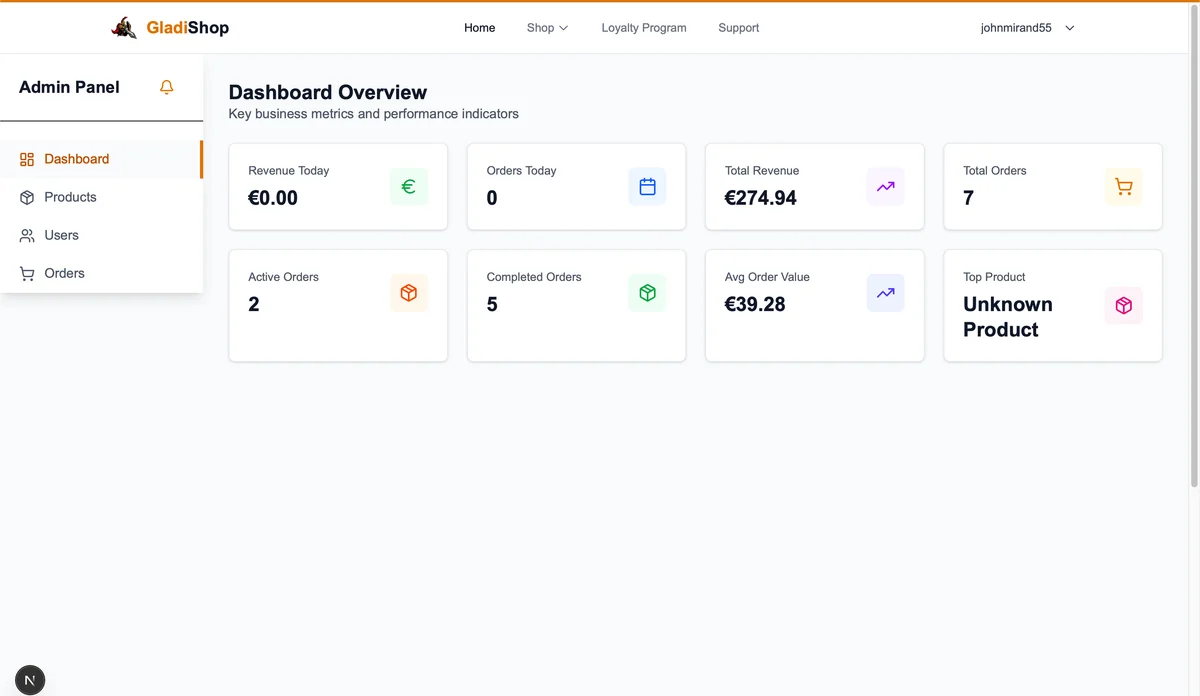The height and width of the screenshot is (696, 1200).
Task: Click the notification bell icon
Action: (167, 87)
